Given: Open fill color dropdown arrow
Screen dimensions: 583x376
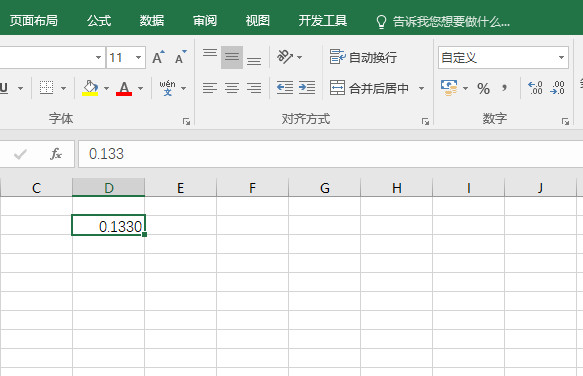Looking at the screenshot, I should [x=106, y=88].
